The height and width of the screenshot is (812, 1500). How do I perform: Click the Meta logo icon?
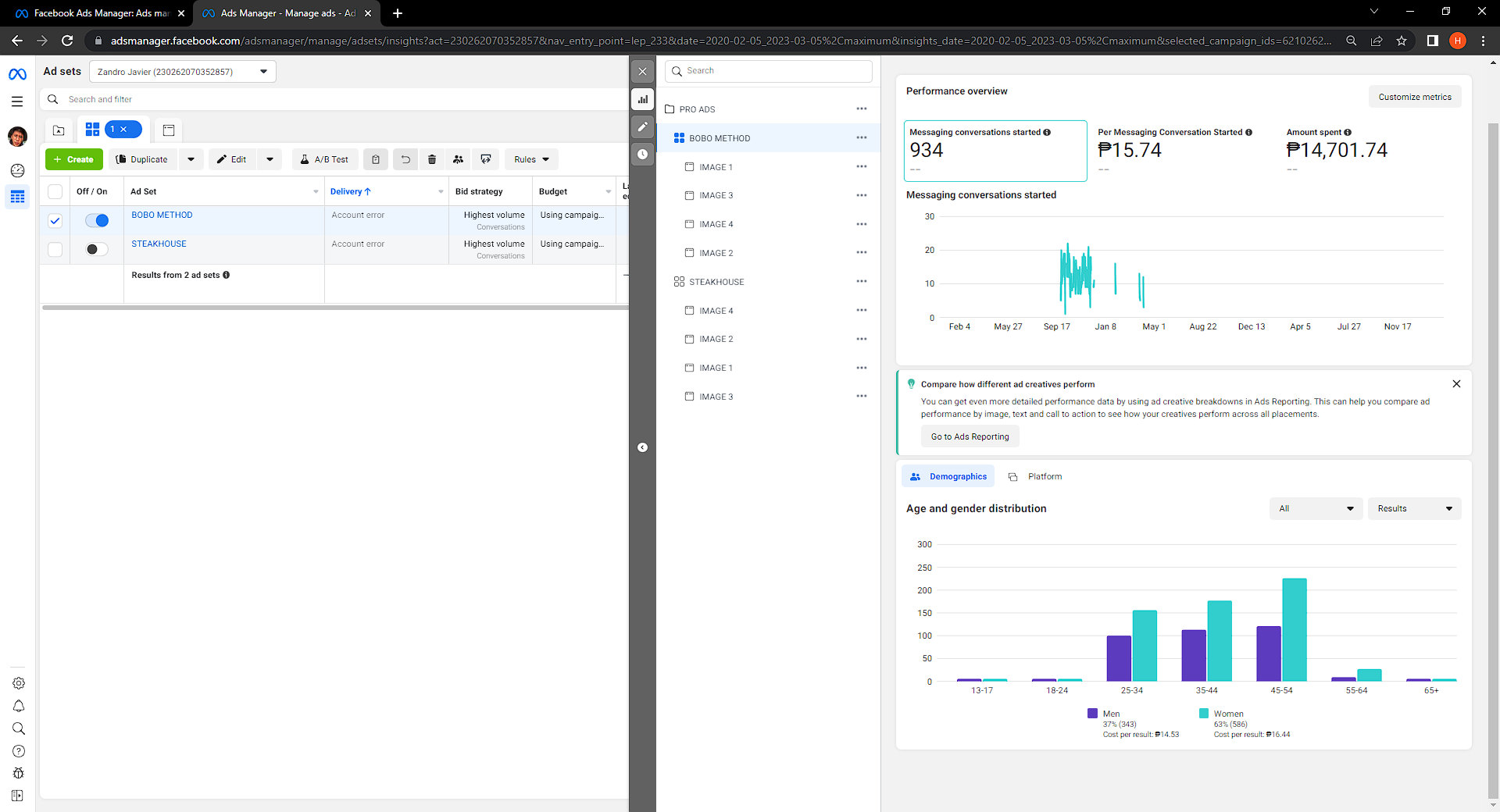[17, 74]
